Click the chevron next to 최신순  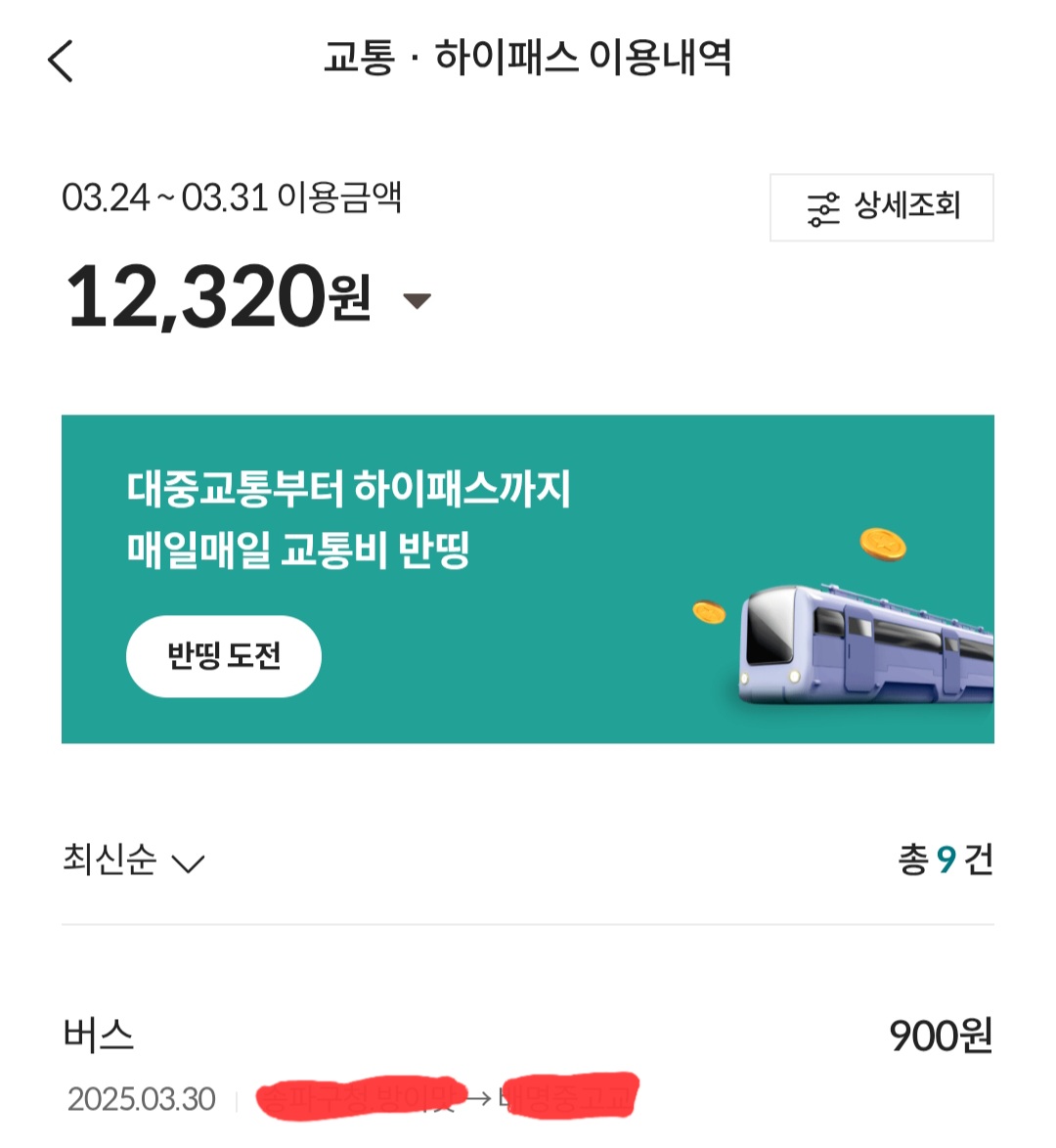[x=188, y=863]
